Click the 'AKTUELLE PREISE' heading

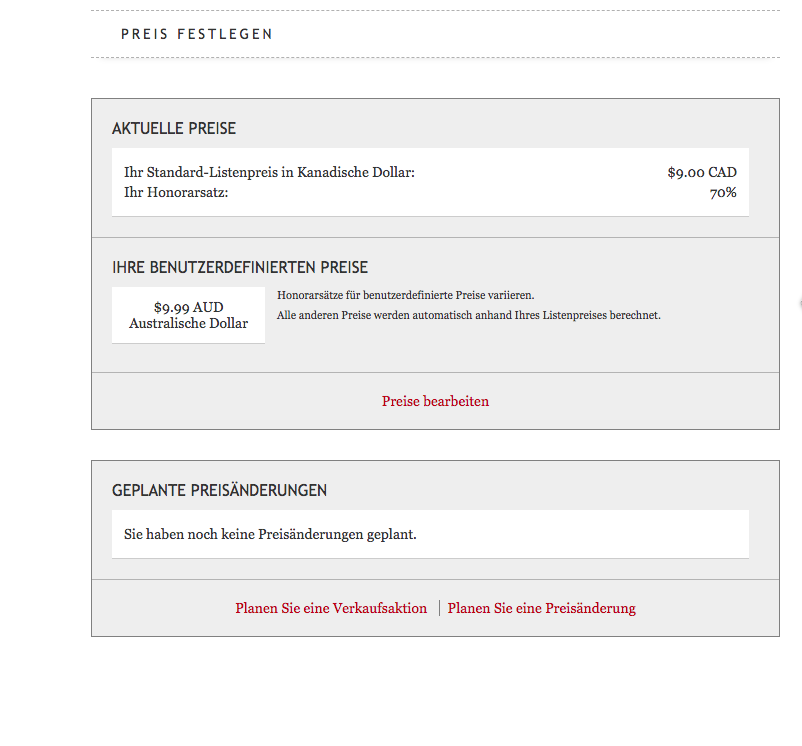174,129
